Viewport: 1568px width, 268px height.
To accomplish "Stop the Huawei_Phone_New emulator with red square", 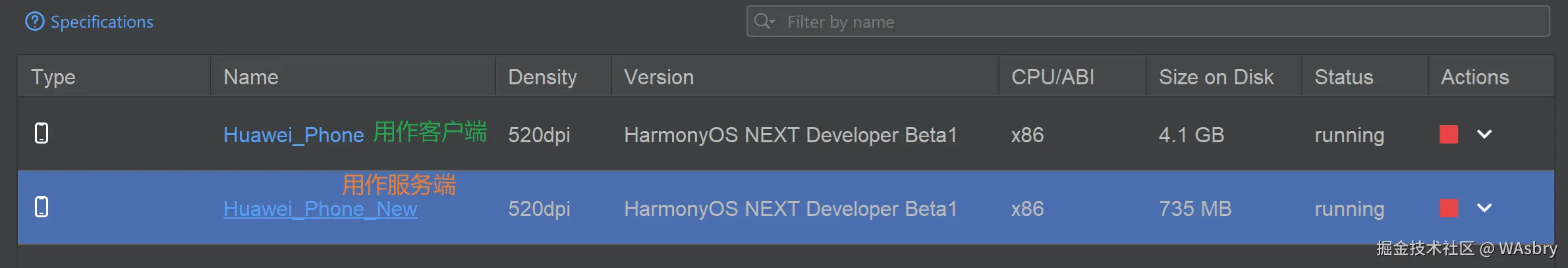I will pyautogui.click(x=1449, y=208).
